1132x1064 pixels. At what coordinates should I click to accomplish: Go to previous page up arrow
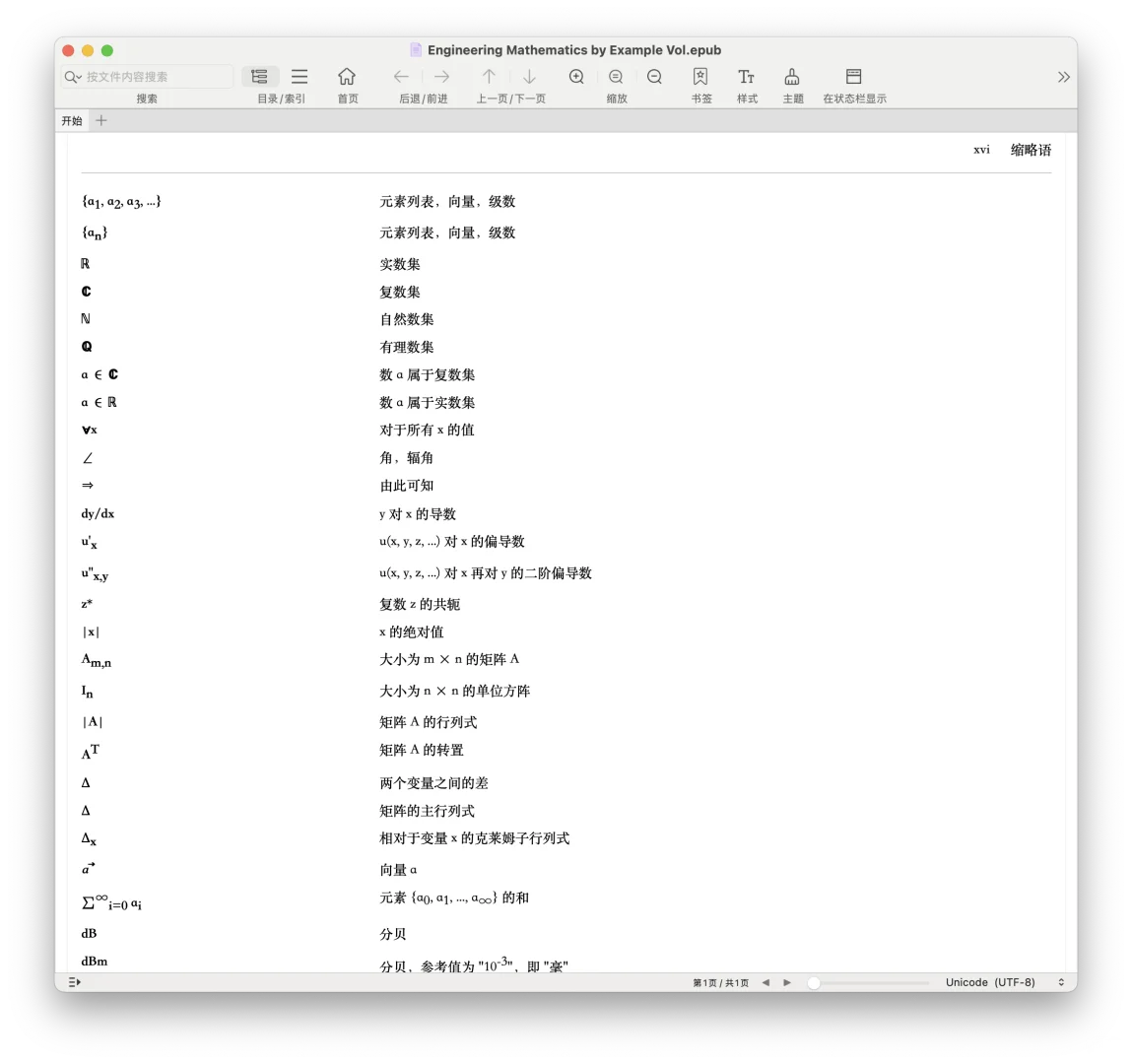[489, 77]
